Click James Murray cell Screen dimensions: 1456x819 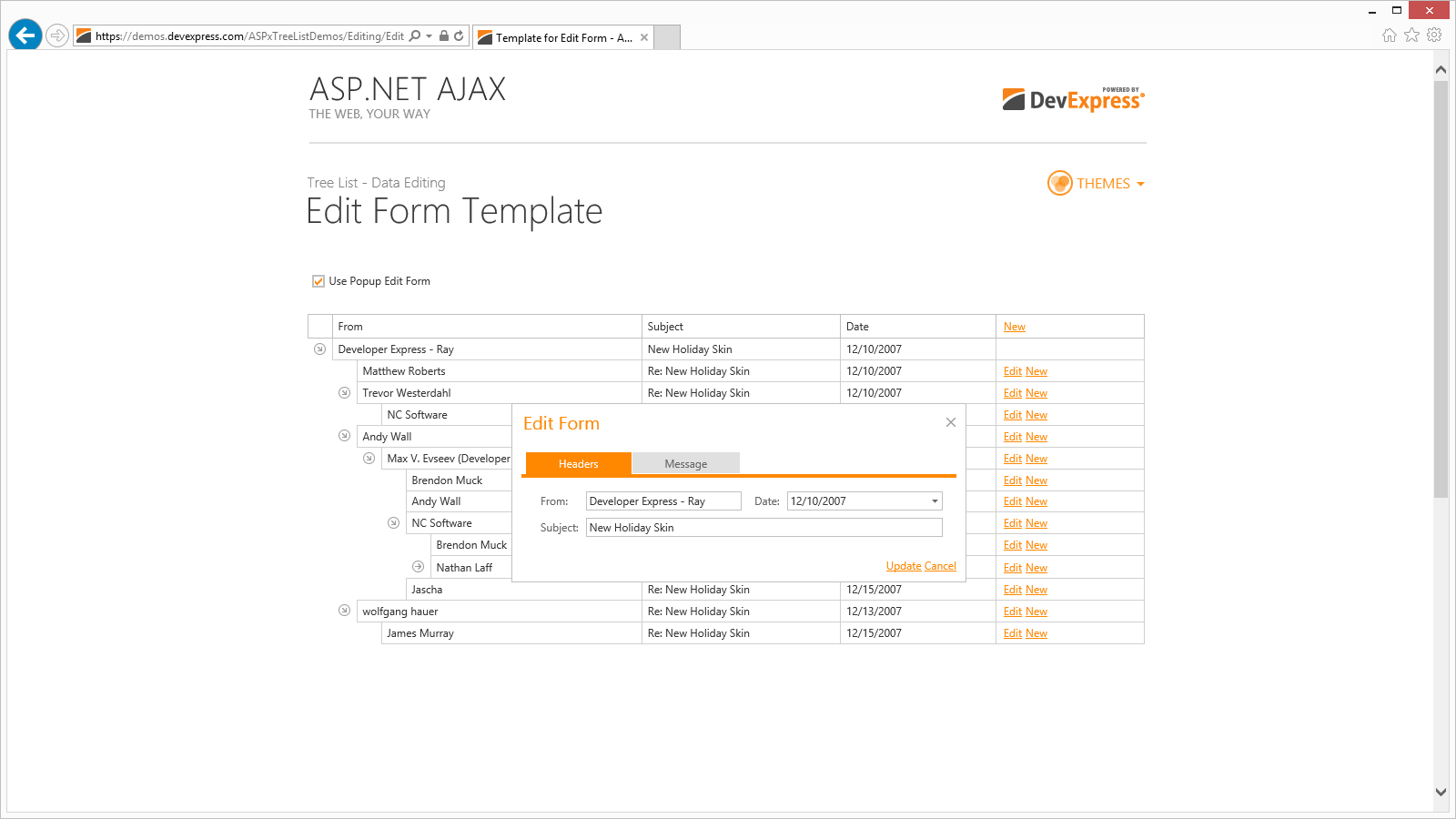coord(511,633)
